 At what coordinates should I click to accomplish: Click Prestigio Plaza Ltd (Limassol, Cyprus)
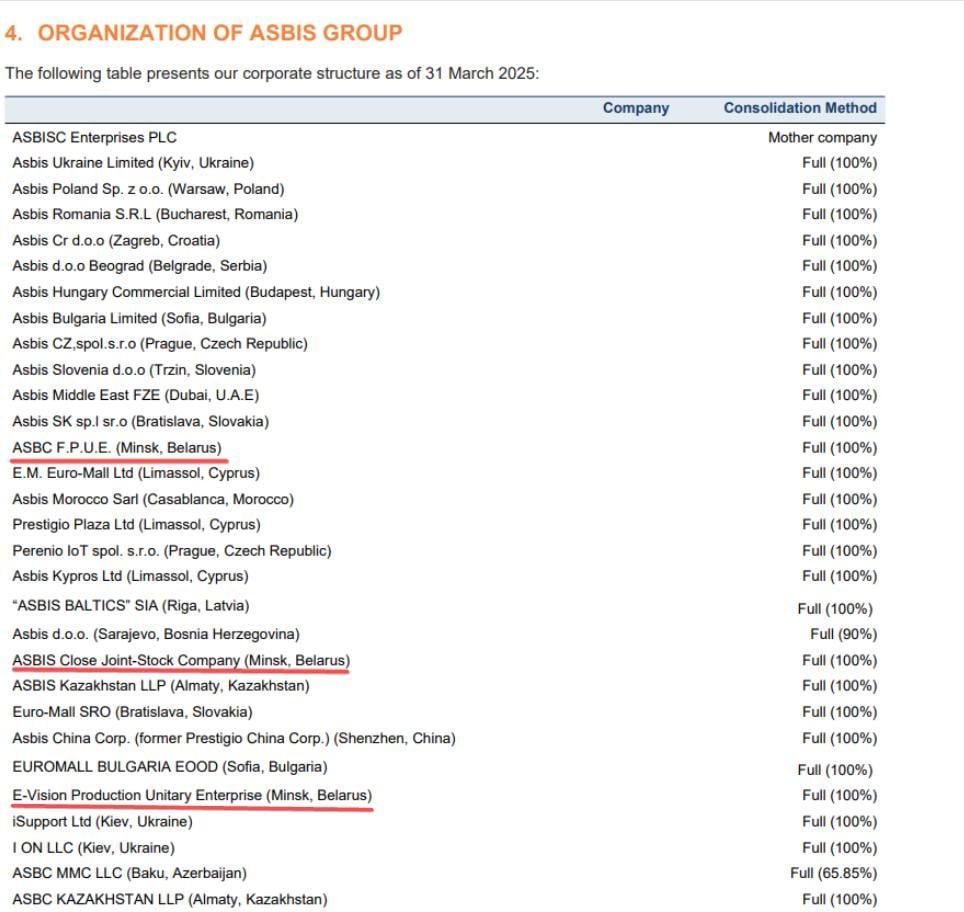pos(136,524)
